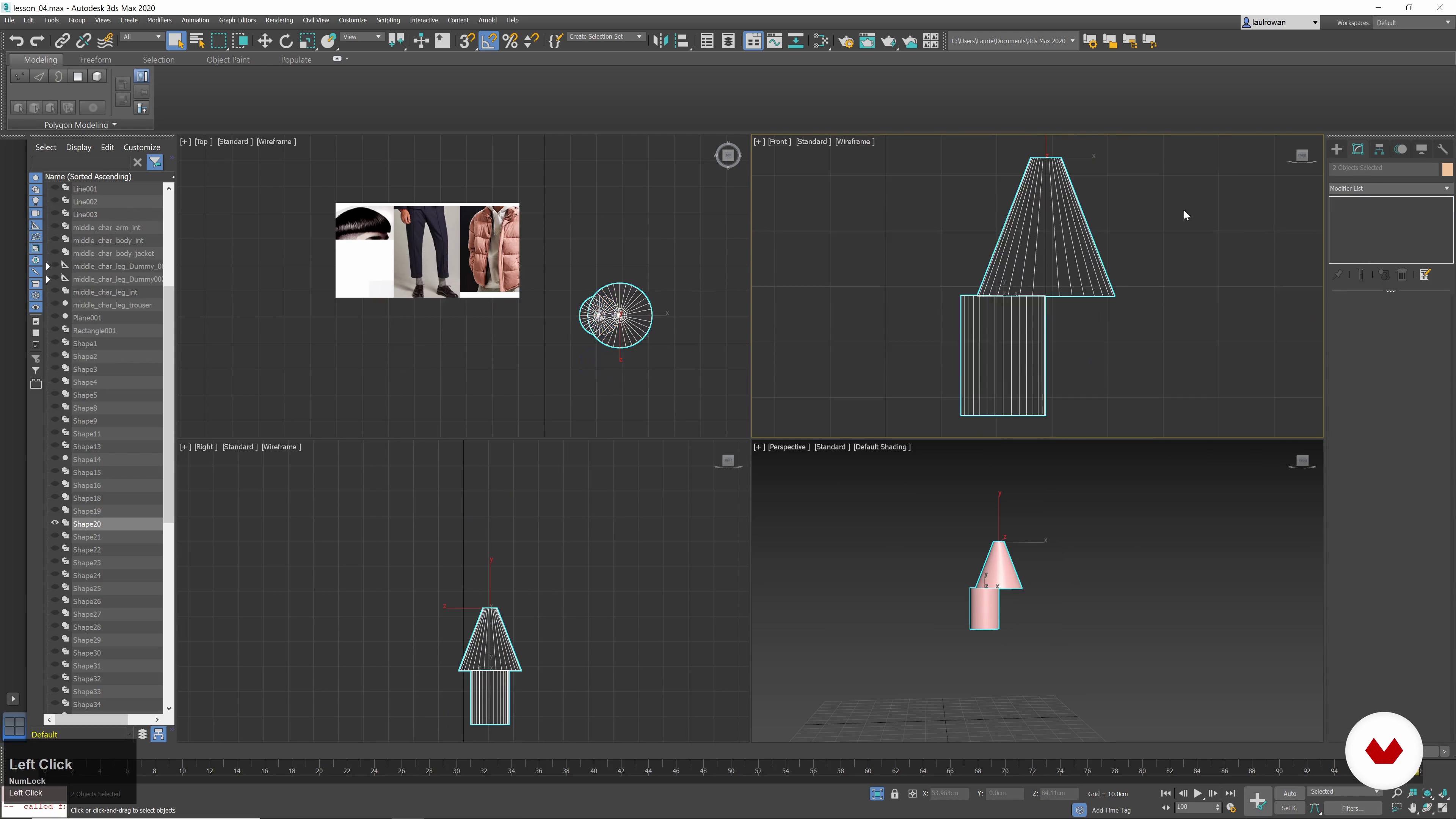Open the Motion command panel tab
Viewport: 1456px width, 819px height.
click(1401, 149)
